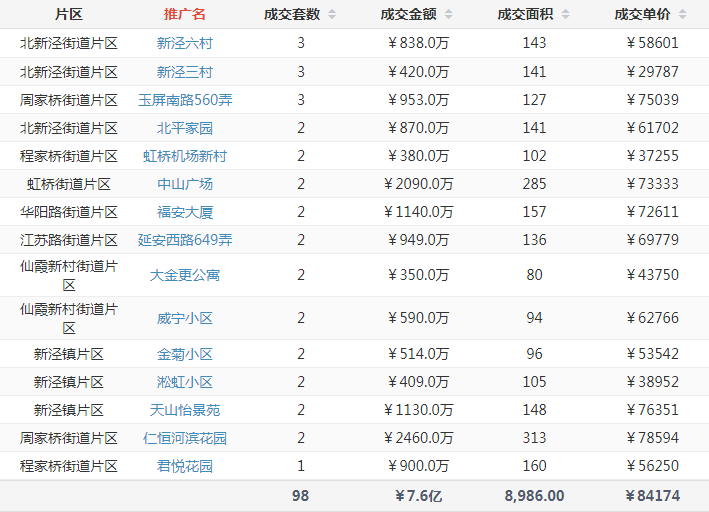Click unit price ￥37255
709x512 pixels.
[x=652, y=156]
